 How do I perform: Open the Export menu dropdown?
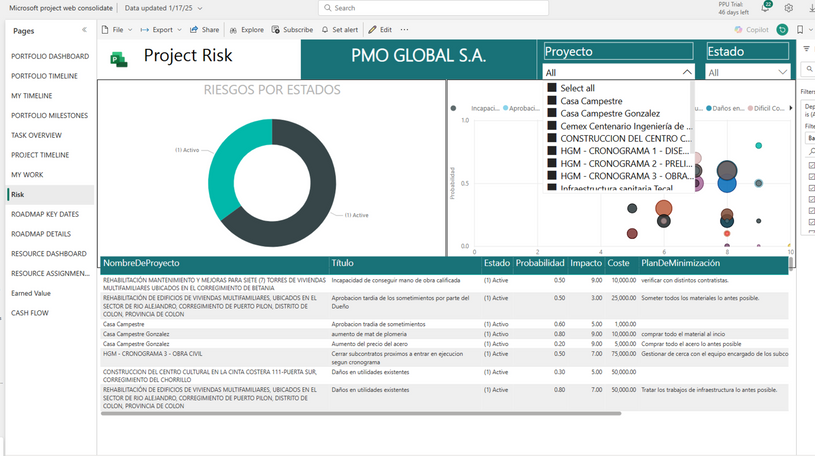point(161,30)
